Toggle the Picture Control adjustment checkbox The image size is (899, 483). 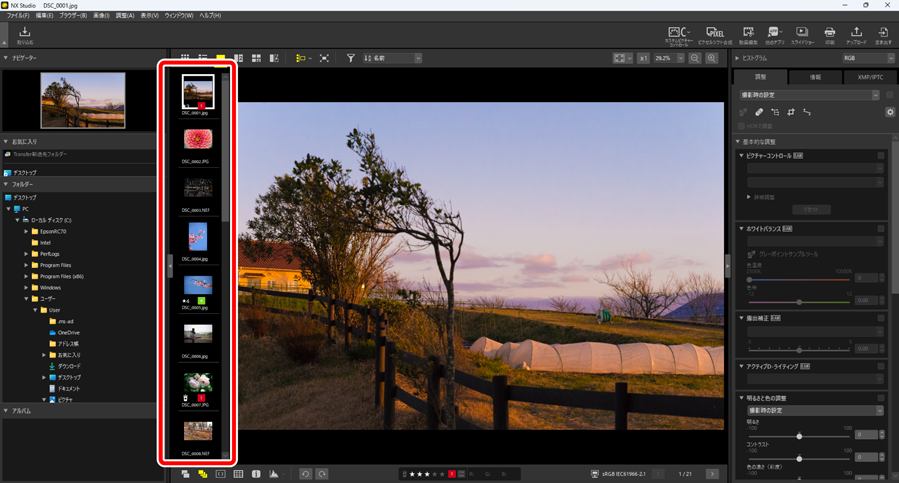click(881, 156)
